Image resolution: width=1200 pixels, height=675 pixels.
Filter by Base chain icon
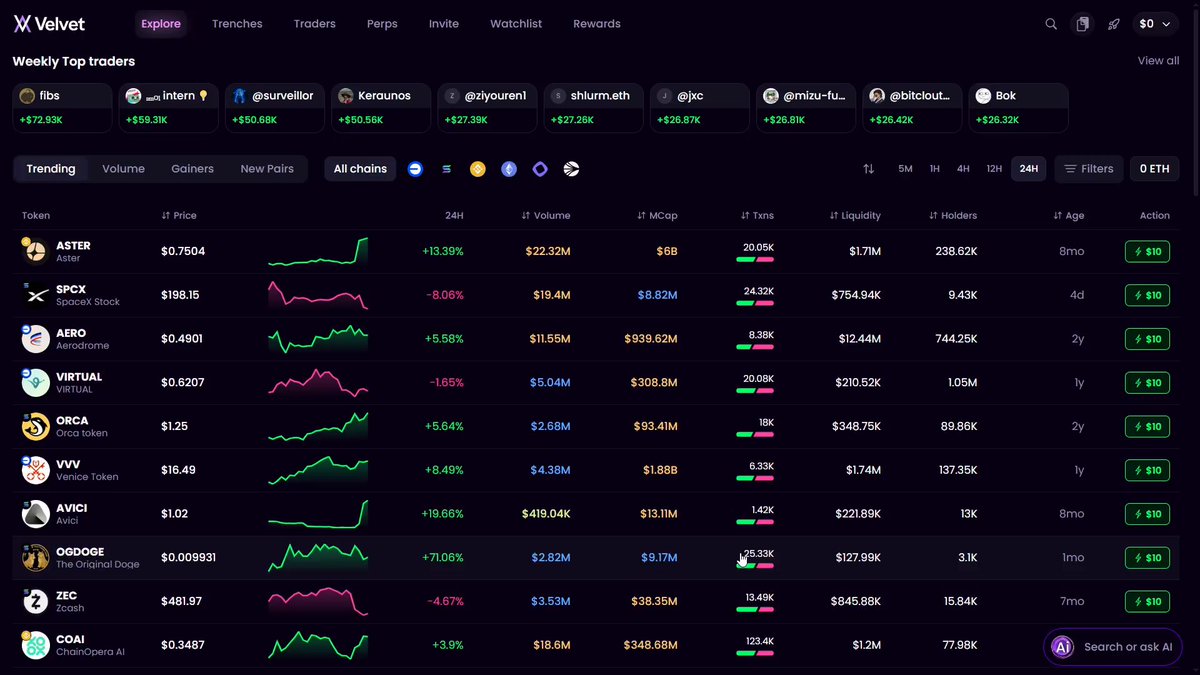pos(415,169)
